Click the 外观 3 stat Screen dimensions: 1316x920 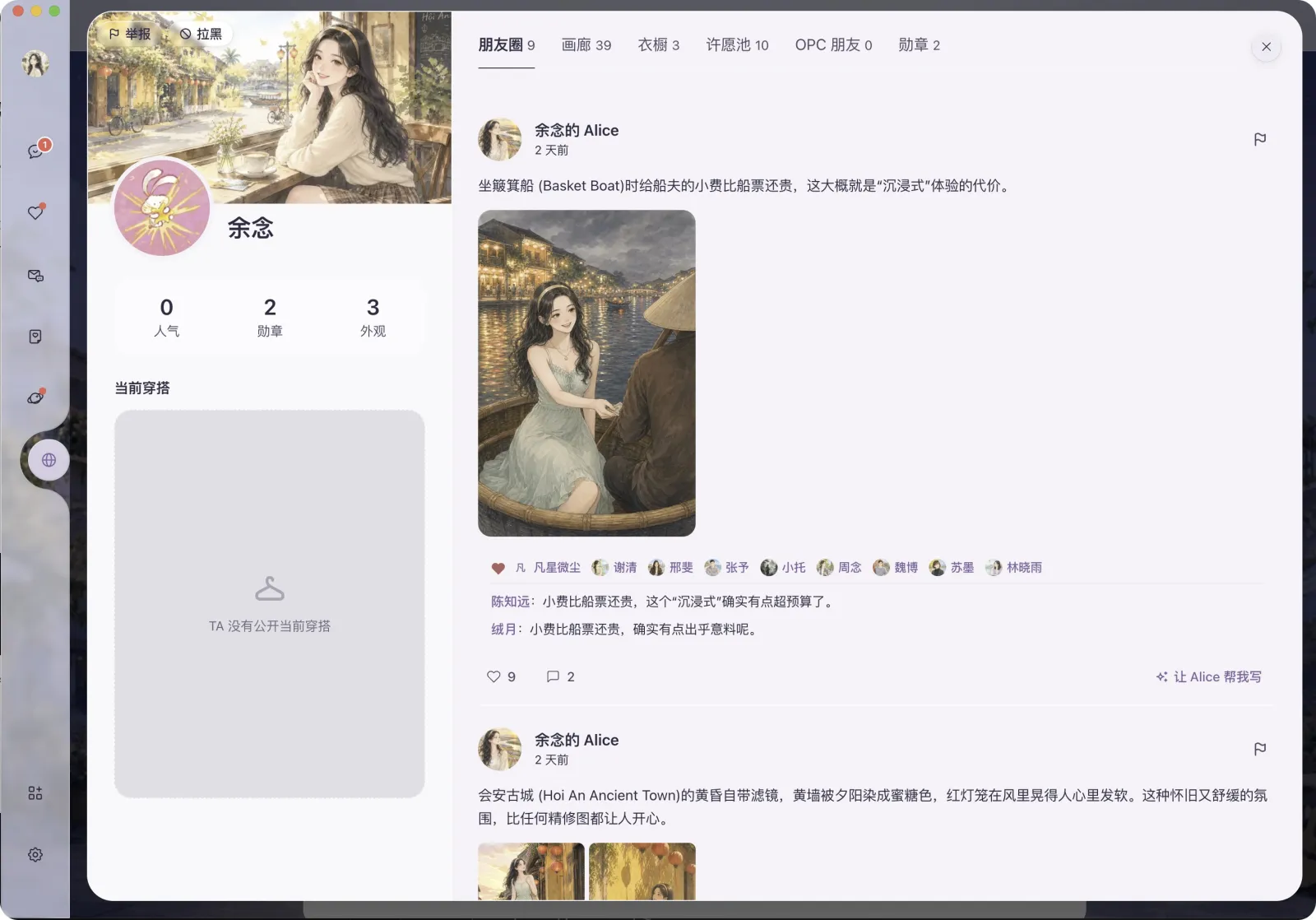coord(373,317)
